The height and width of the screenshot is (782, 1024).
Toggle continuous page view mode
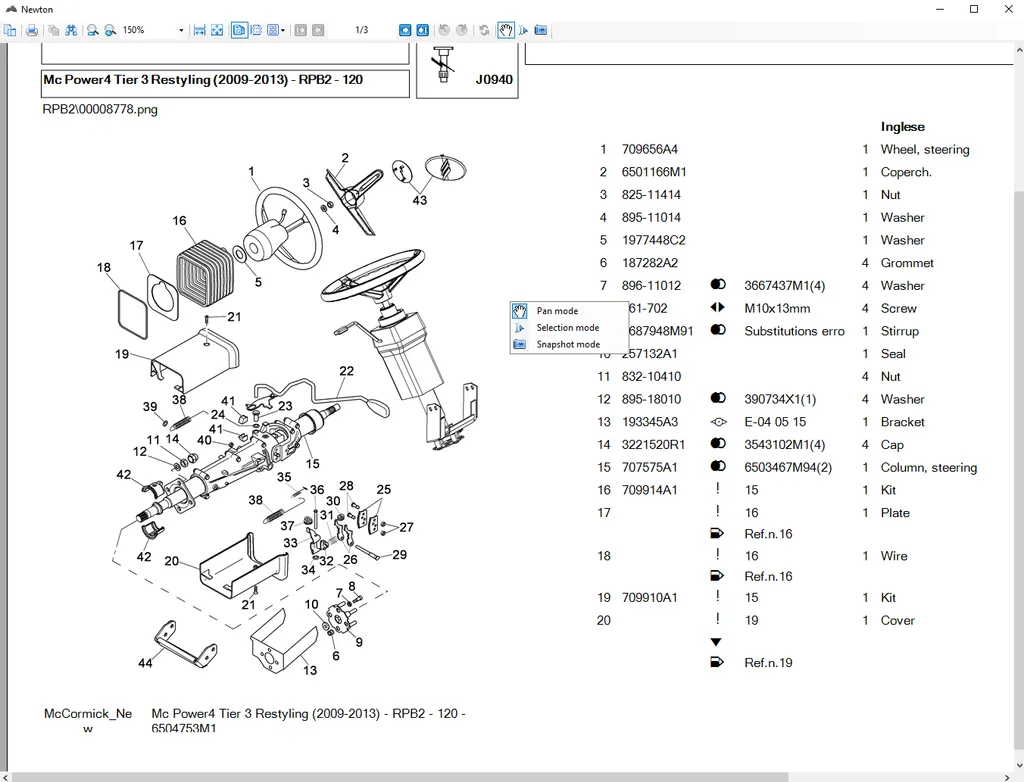click(x=257, y=30)
